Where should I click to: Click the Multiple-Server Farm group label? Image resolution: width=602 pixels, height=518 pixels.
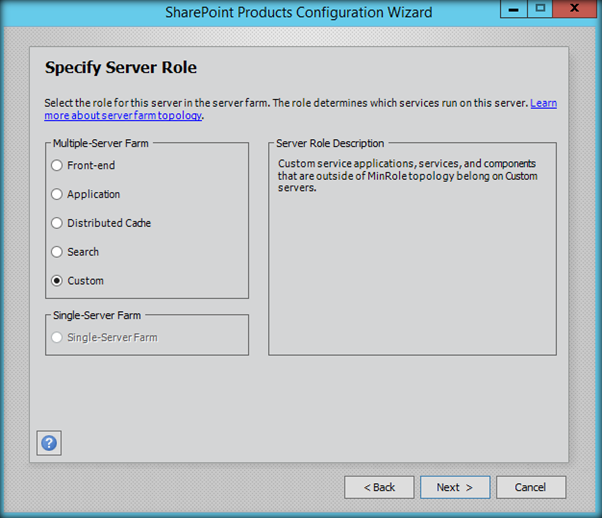pyautogui.click(x=101, y=144)
